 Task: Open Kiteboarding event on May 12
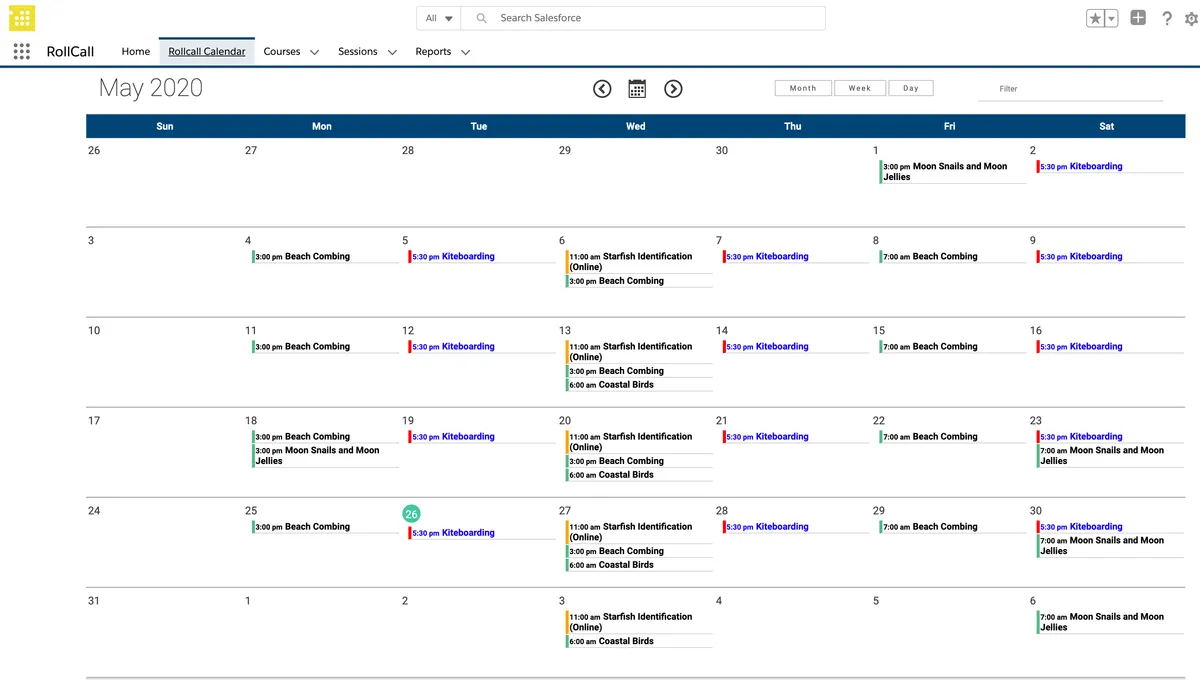(x=482, y=347)
